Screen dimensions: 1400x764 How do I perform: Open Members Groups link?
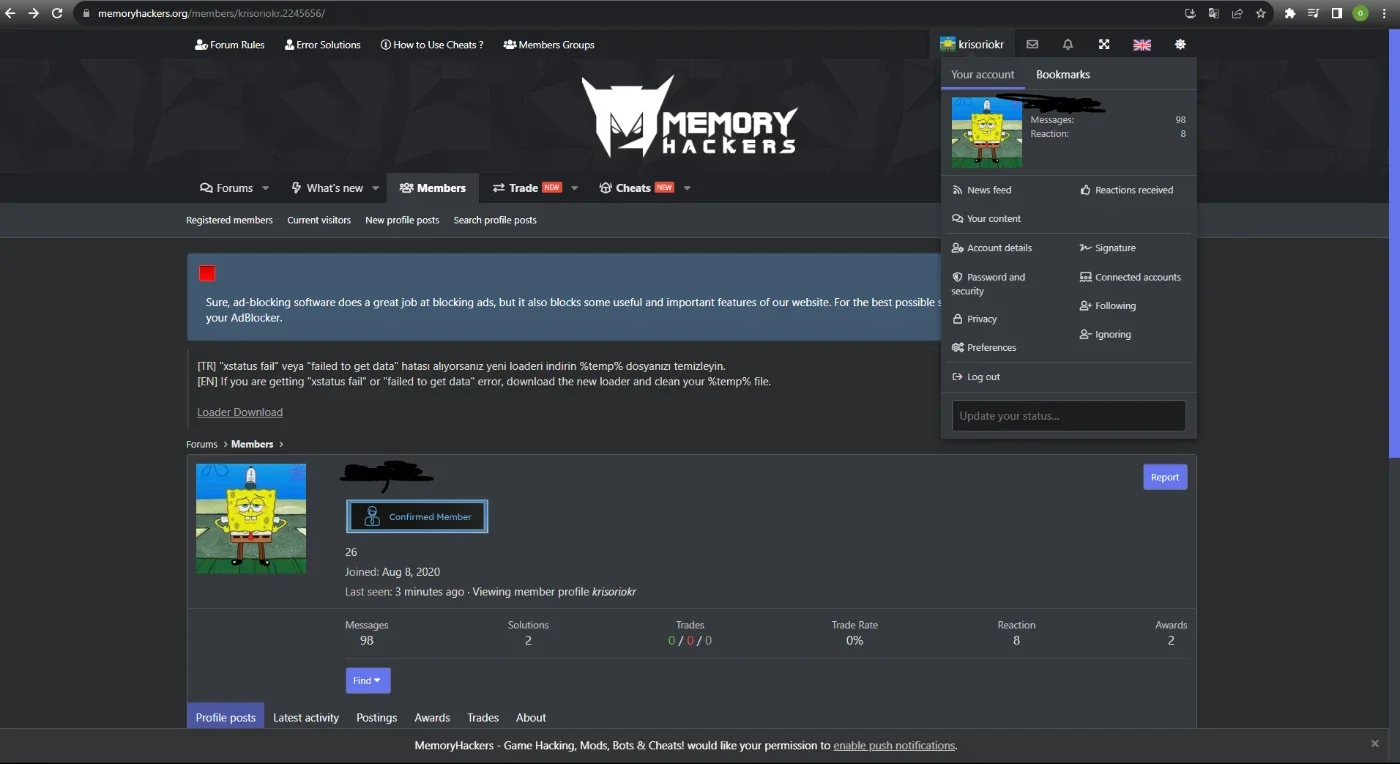click(x=549, y=45)
